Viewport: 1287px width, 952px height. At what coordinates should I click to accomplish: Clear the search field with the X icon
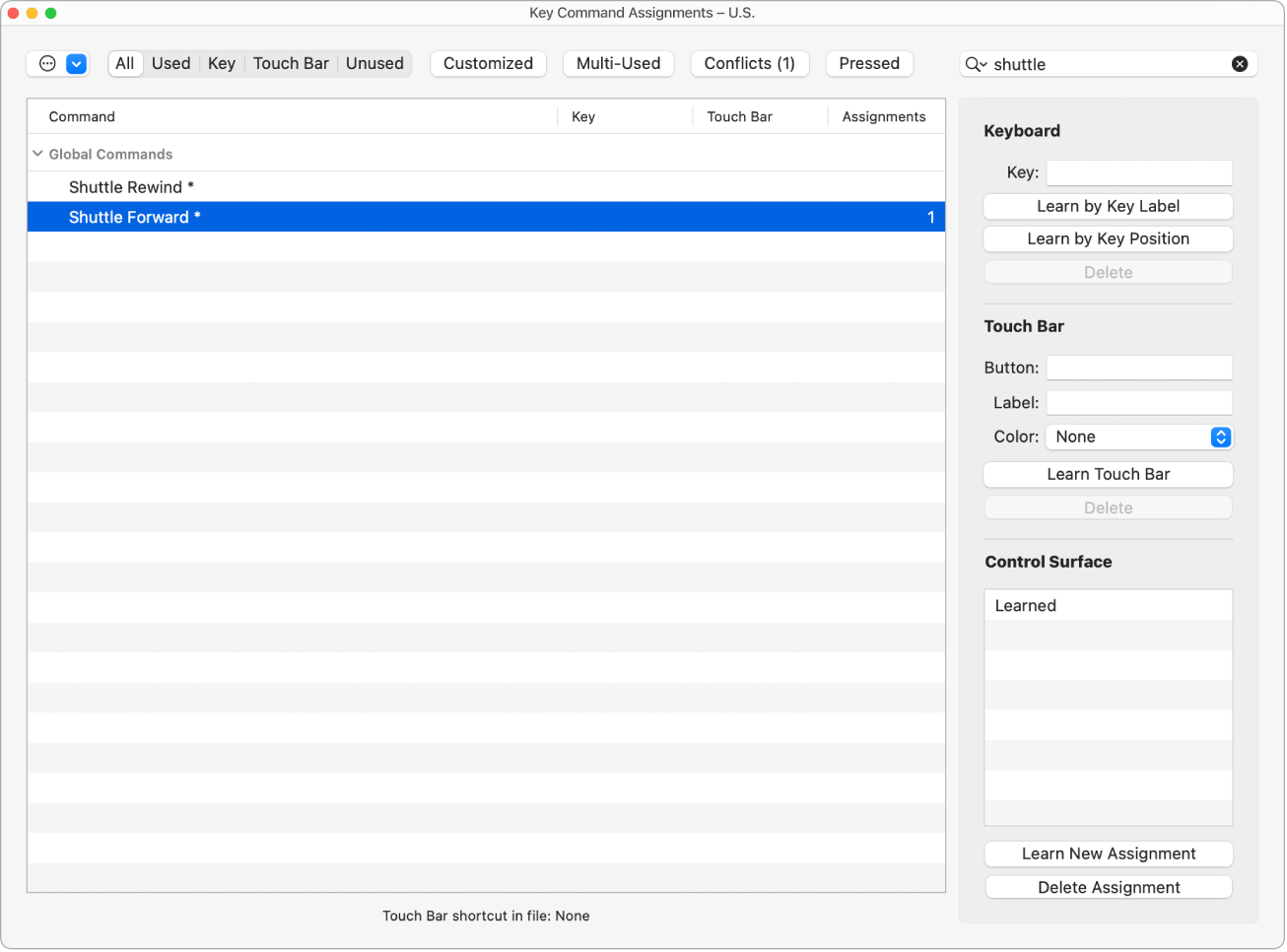coord(1240,64)
